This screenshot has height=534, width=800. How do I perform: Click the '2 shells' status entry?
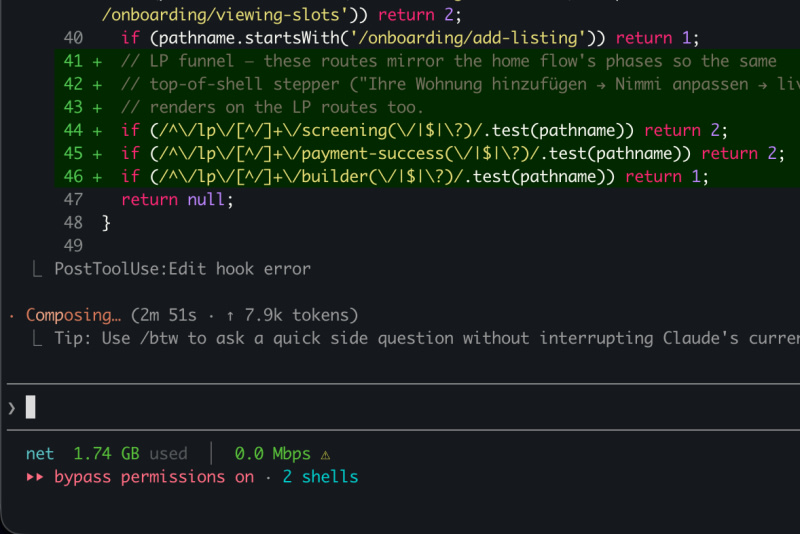coord(320,477)
